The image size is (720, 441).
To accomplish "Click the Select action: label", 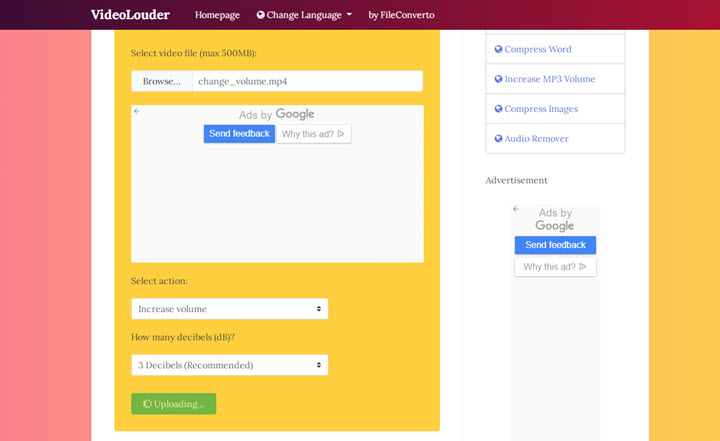I will [x=159, y=281].
